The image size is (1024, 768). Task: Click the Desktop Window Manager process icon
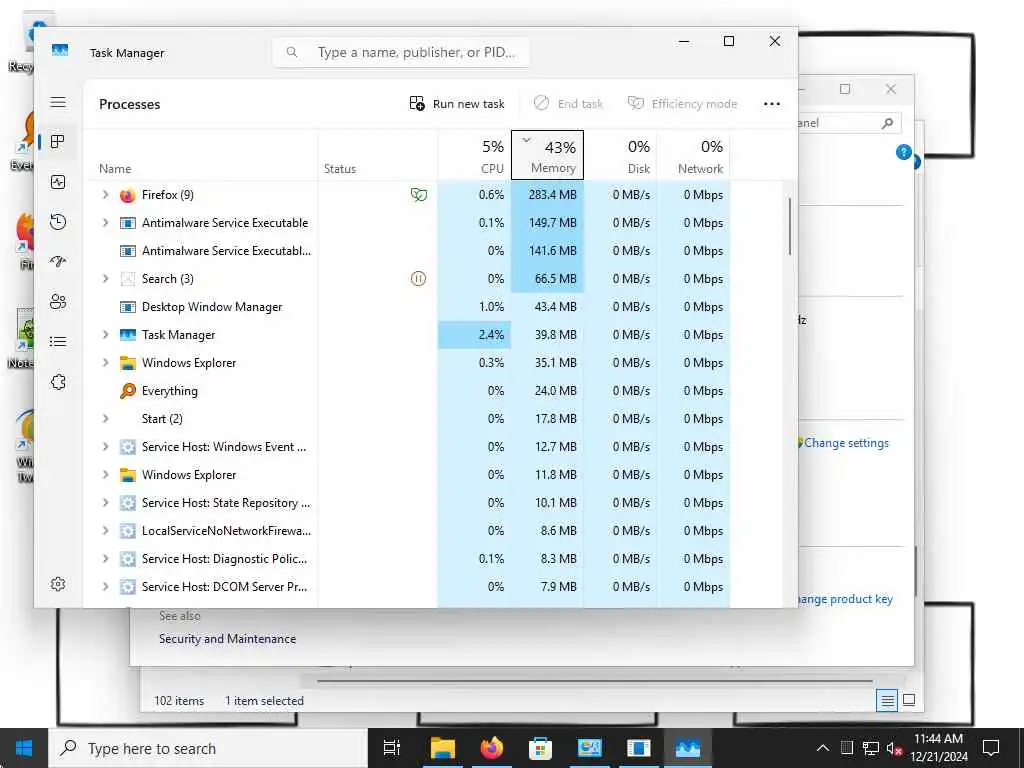[127, 307]
